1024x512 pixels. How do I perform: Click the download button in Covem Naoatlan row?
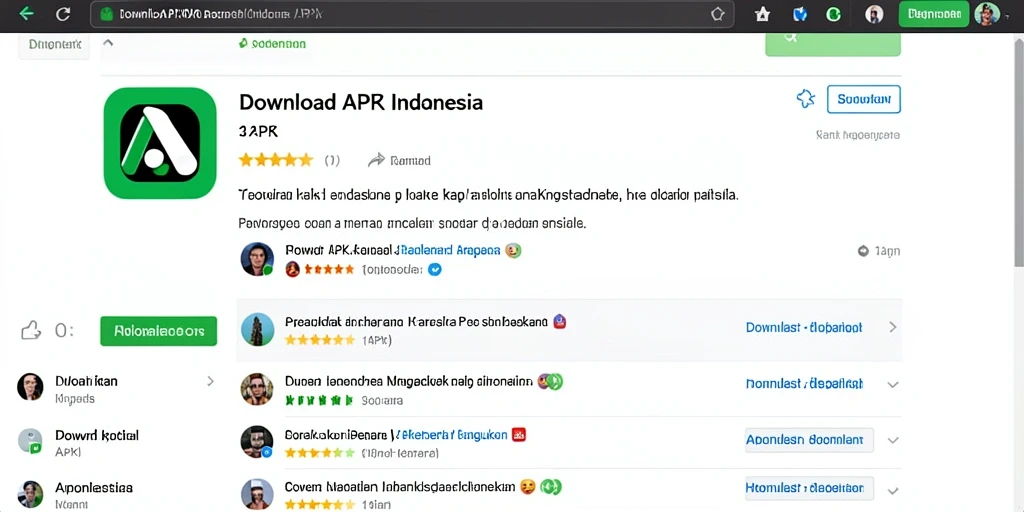(809, 488)
